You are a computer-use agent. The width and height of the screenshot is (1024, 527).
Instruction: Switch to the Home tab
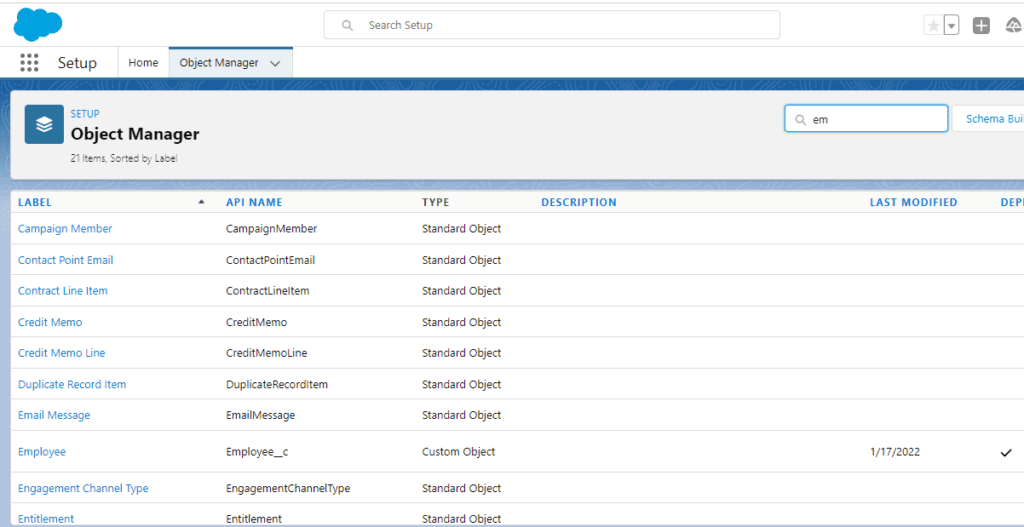(x=143, y=63)
